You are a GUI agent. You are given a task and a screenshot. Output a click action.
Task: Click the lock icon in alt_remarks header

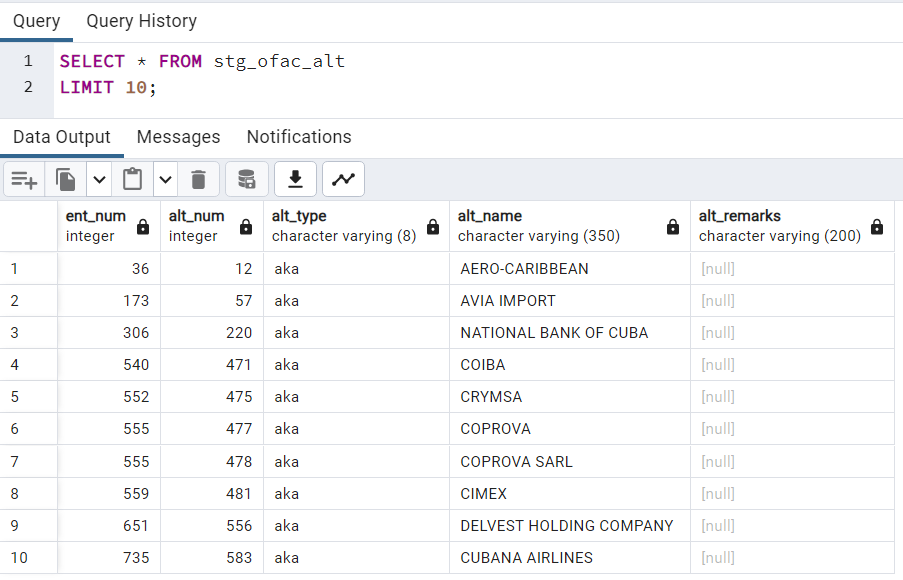click(x=877, y=227)
